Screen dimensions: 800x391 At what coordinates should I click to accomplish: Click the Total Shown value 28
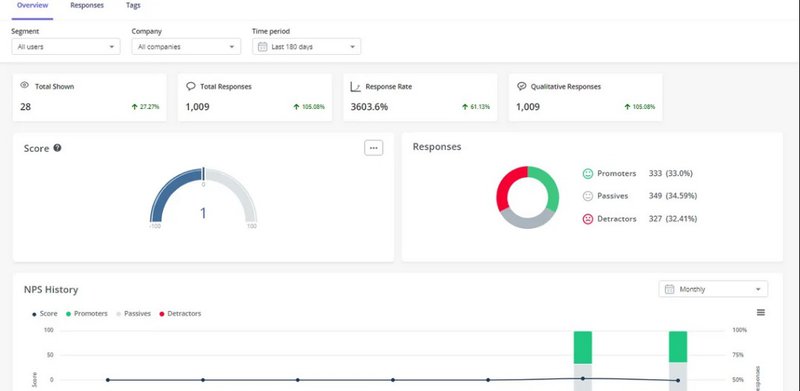pyautogui.click(x=26, y=107)
